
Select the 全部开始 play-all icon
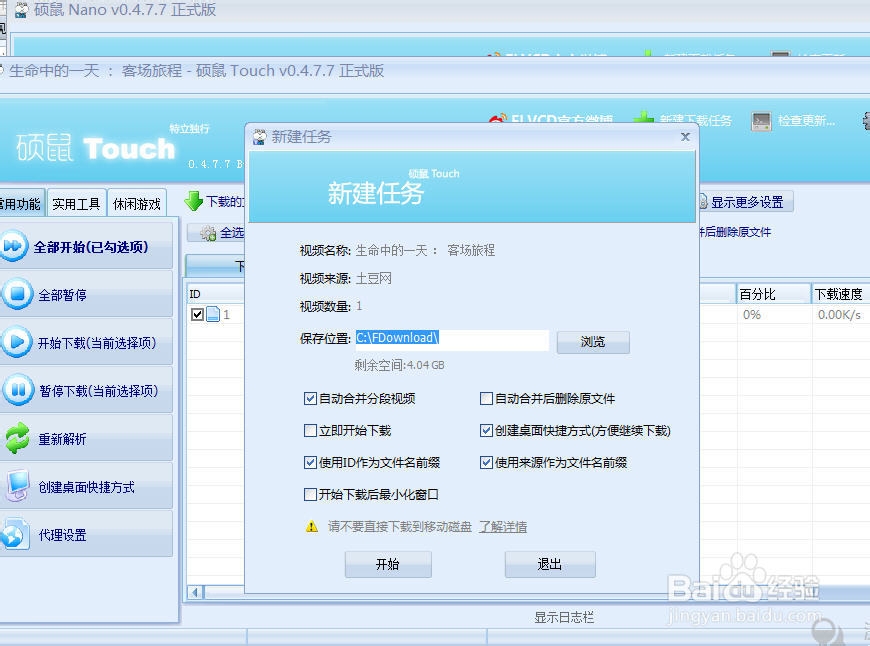pyautogui.click(x=14, y=246)
